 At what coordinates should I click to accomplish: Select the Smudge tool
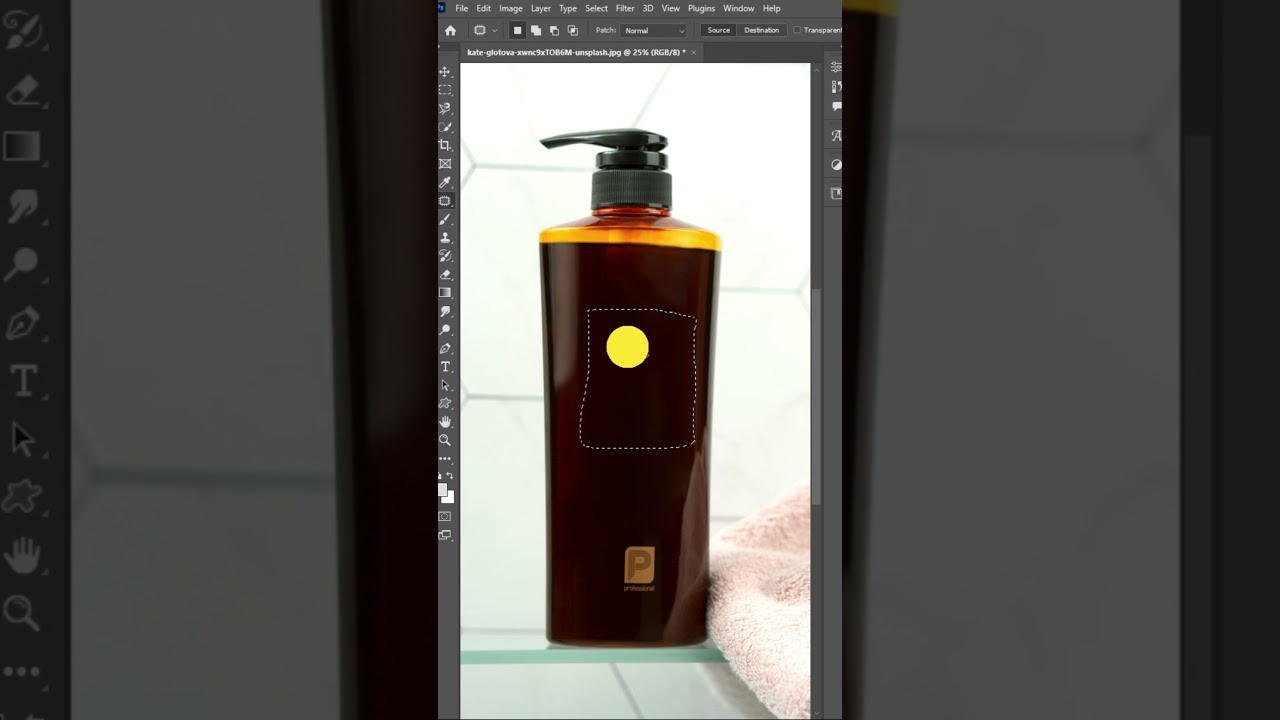pyautogui.click(x=445, y=311)
